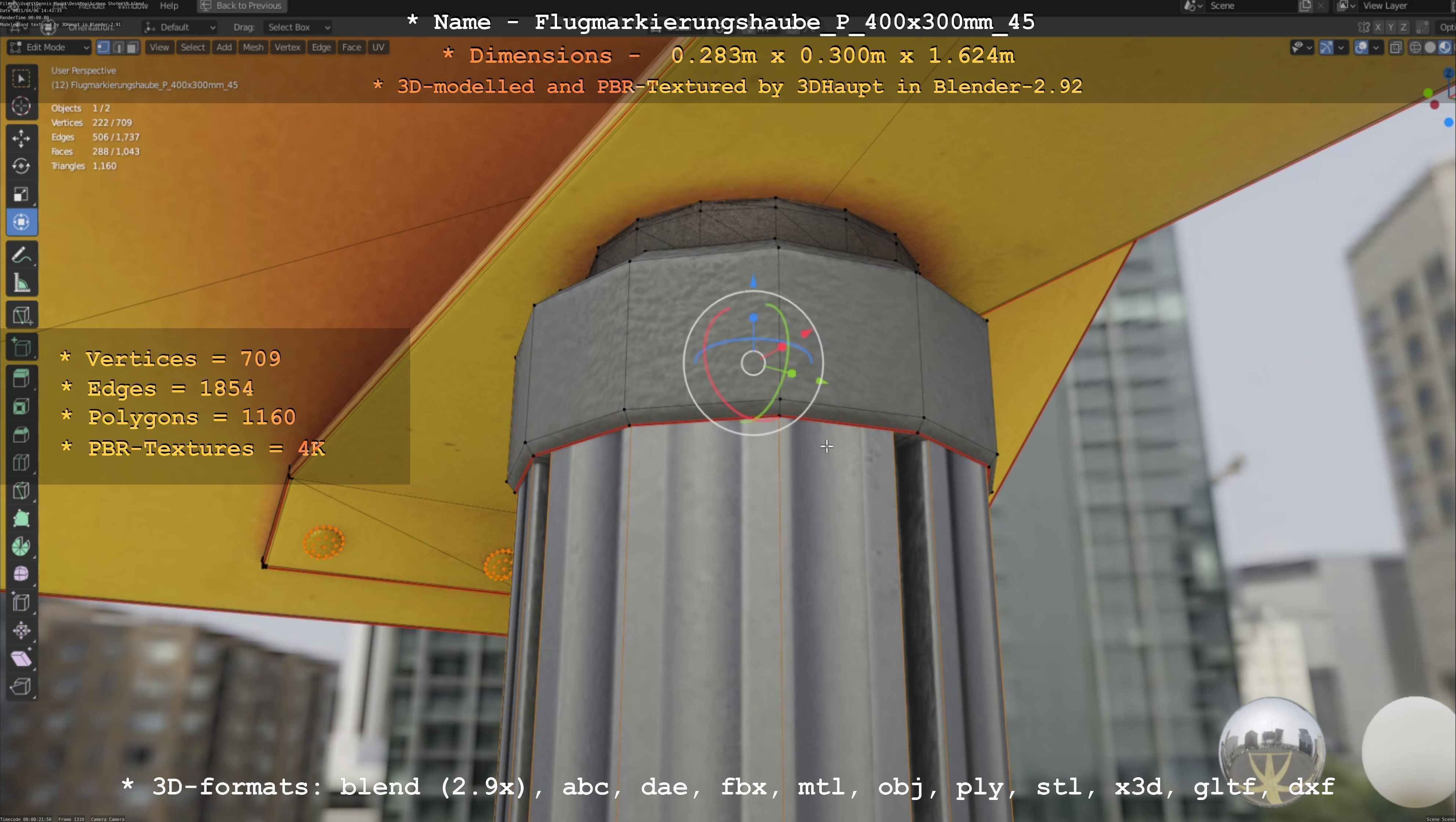The height and width of the screenshot is (822, 1456).
Task: Open the Select Box drag dropdown
Action: [299, 27]
